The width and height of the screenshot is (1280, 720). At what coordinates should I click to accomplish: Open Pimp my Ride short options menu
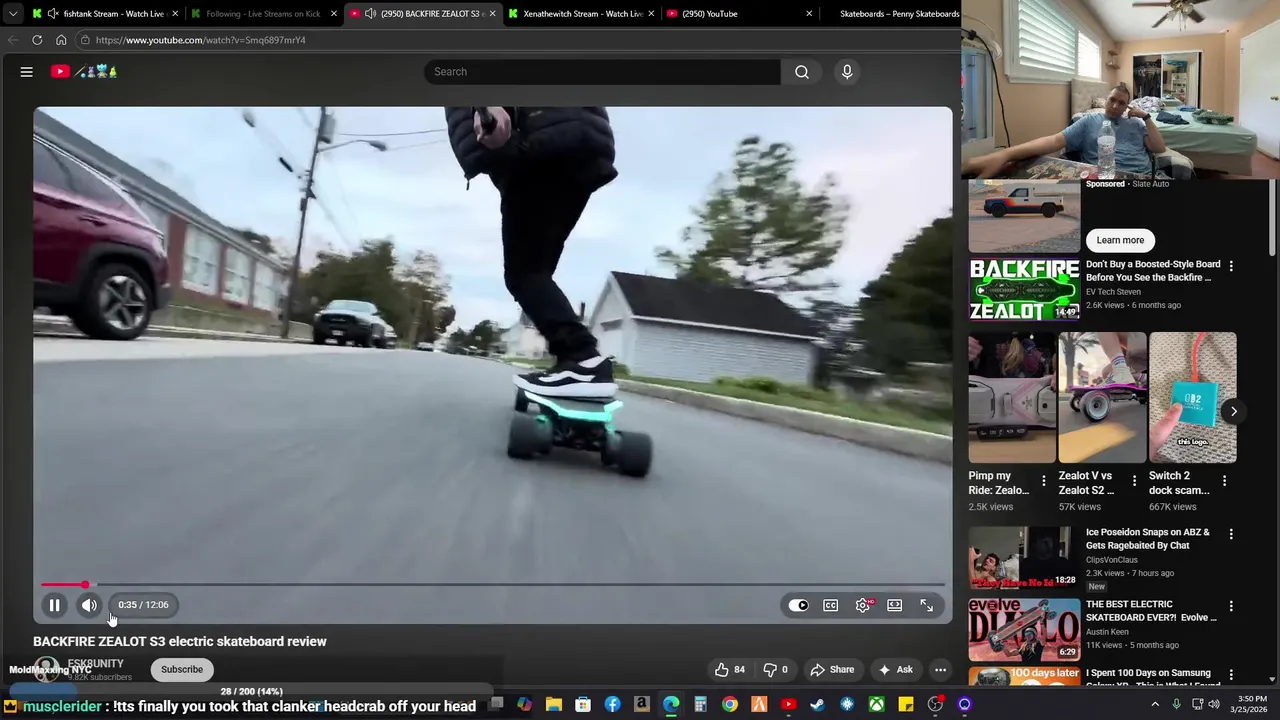coord(1044,481)
